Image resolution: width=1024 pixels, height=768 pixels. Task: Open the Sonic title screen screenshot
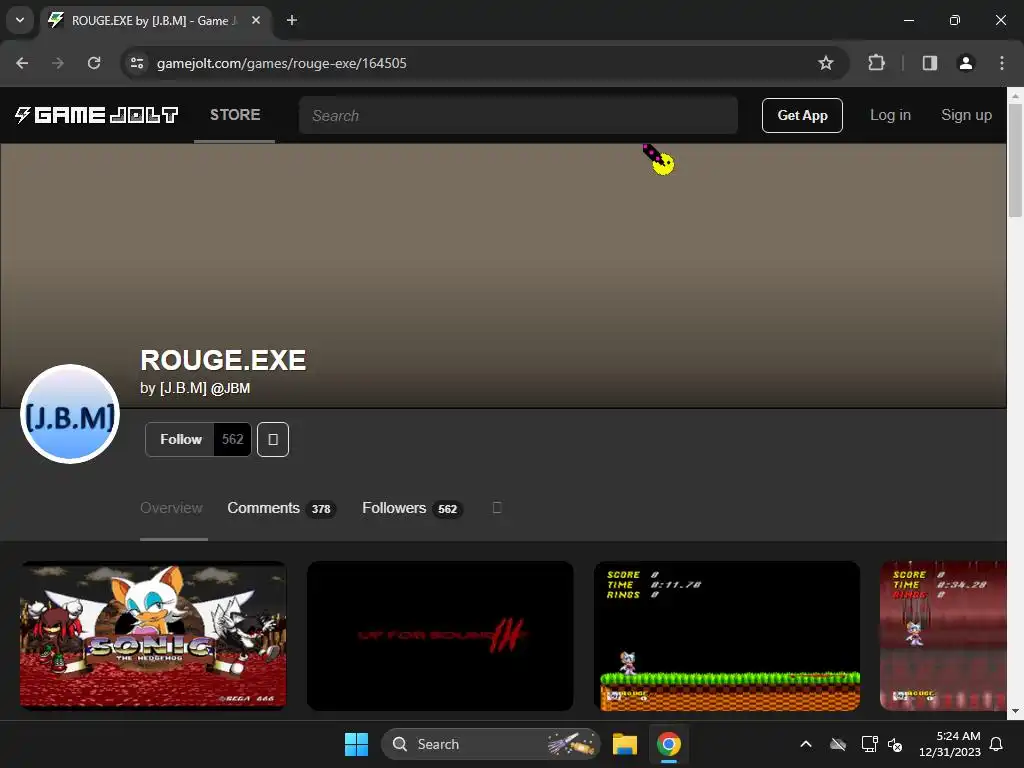pos(153,635)
